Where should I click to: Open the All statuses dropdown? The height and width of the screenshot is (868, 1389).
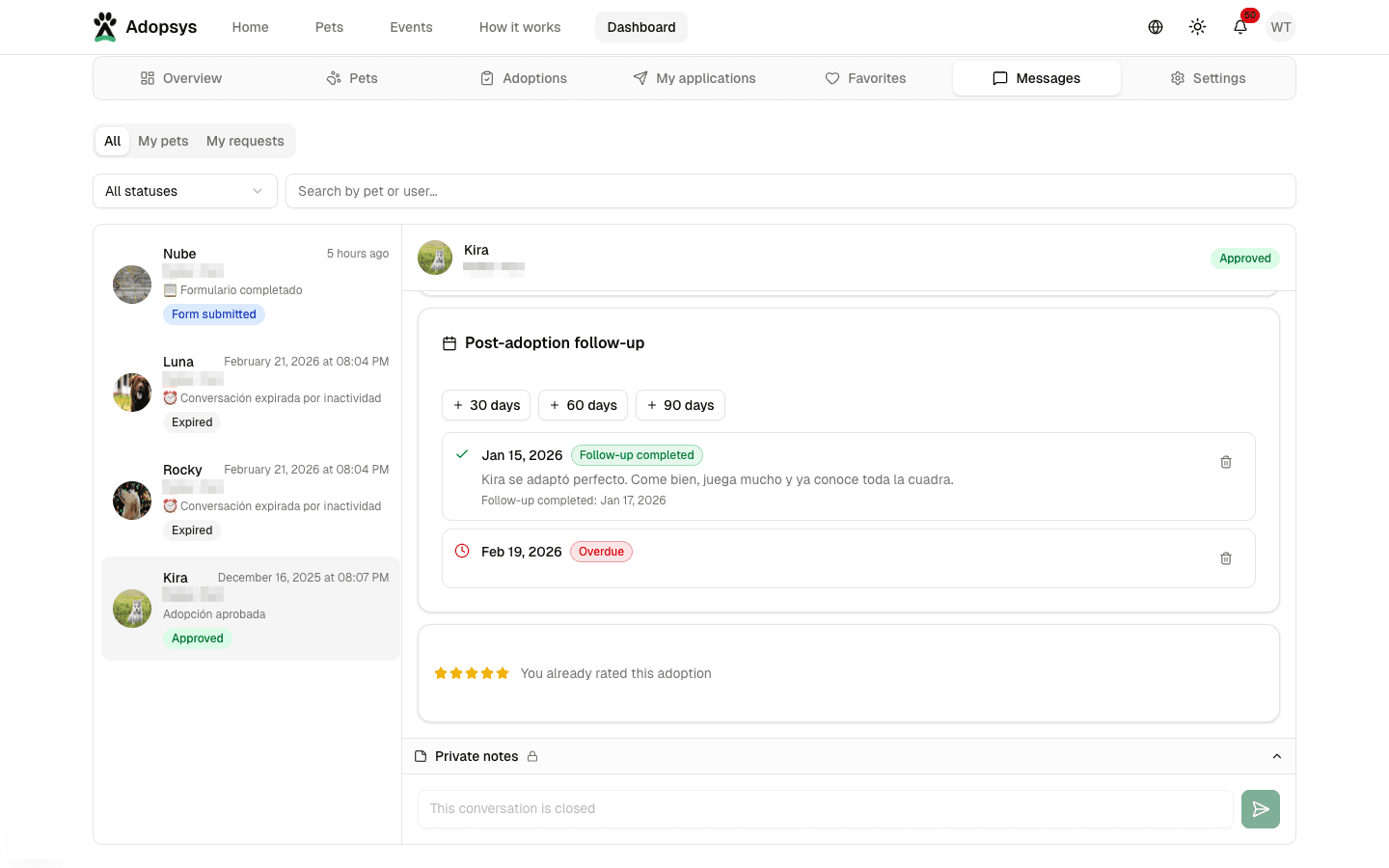pos(184,191)
